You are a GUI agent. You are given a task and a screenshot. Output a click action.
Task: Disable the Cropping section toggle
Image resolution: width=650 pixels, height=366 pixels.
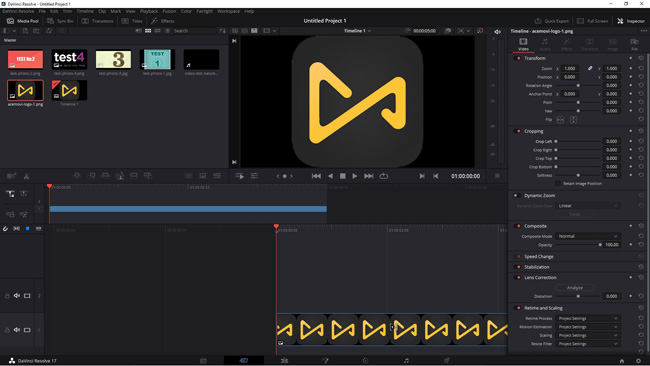(517, 131)
